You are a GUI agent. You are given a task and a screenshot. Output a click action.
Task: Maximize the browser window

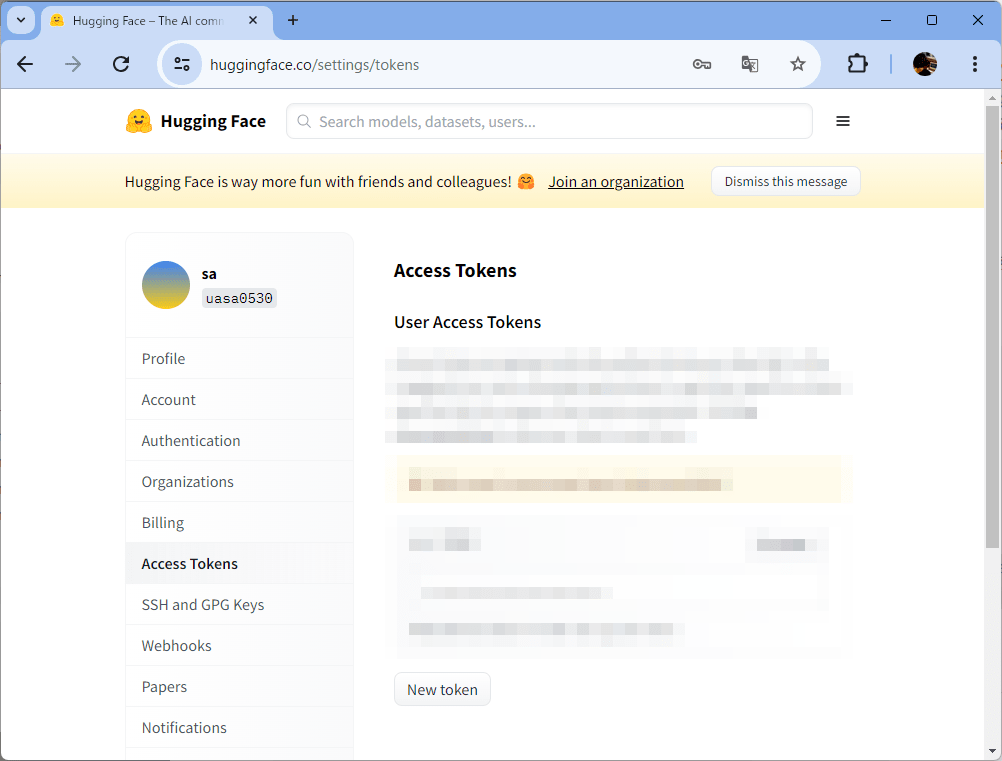pos(932,20)
